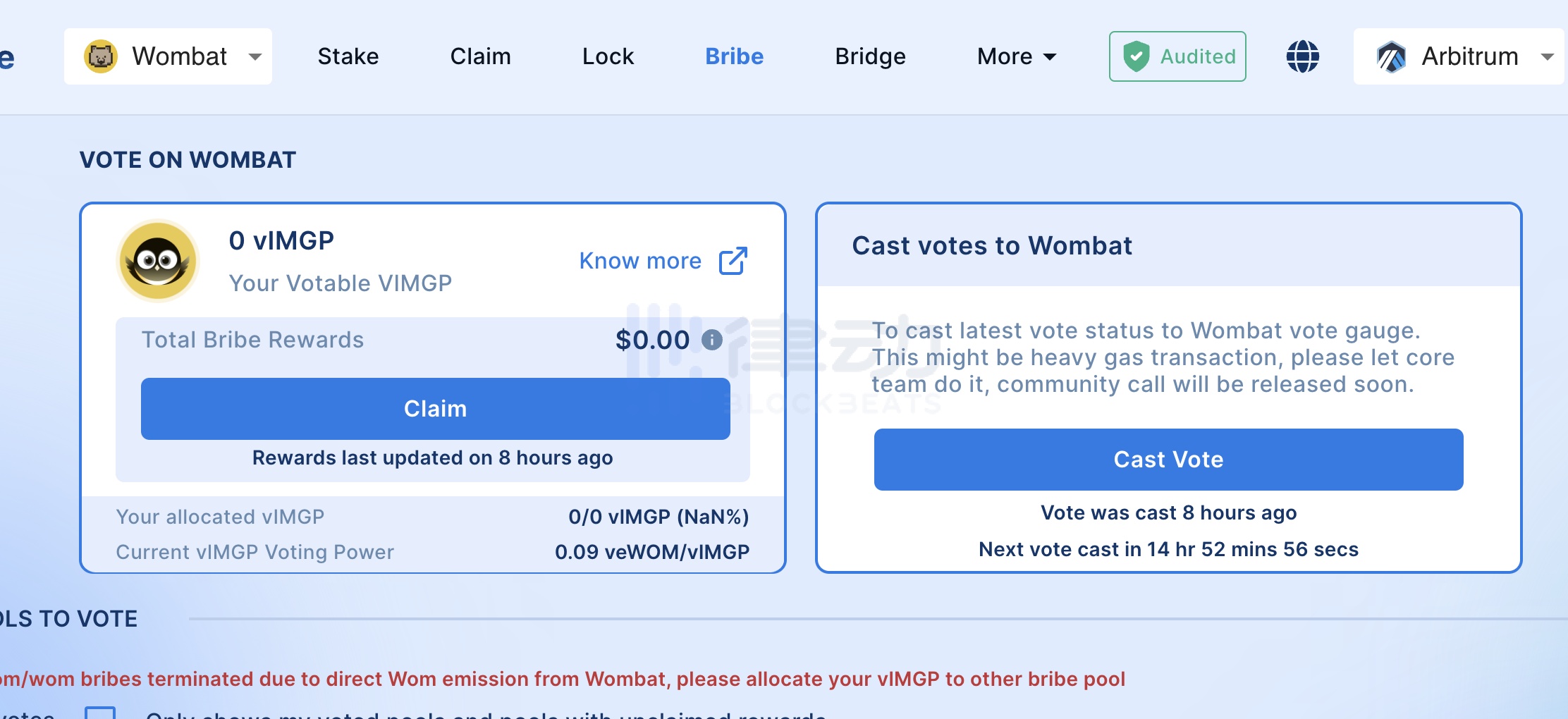Toggle the 'only shows my voted pools' checkbox
Image resolution: width=1568 pixels, height=719 pixels.
pyautogui.click(x=100, y=713)
